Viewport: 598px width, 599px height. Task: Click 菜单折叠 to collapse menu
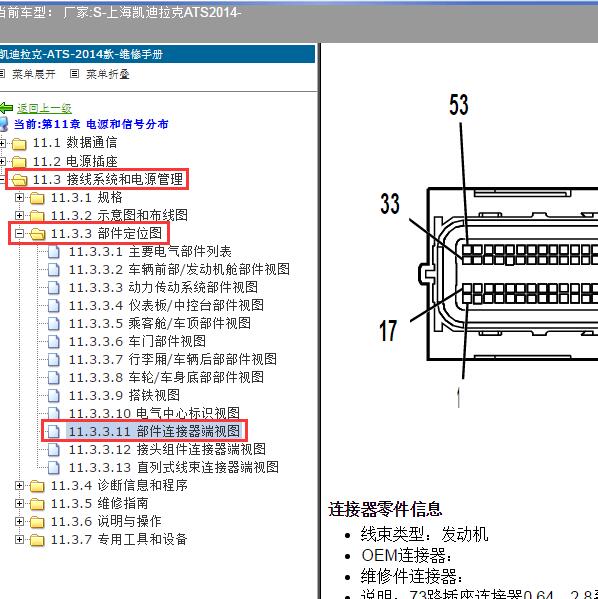pos(108,74)
